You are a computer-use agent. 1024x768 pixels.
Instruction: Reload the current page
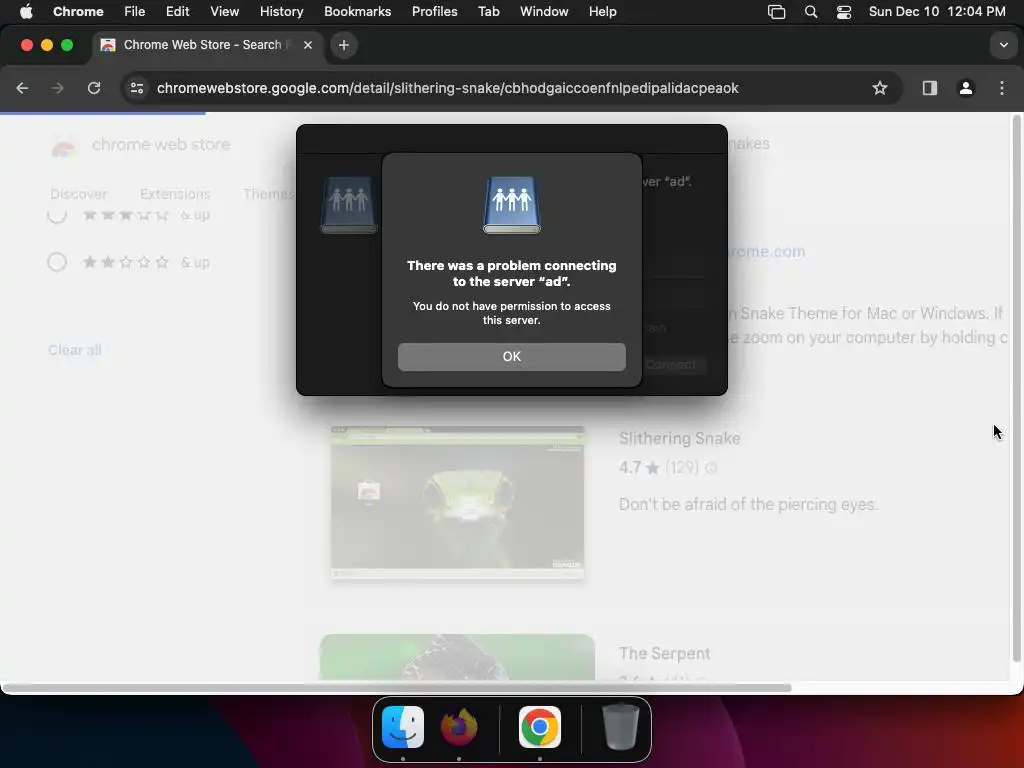(x=94, y=88)
